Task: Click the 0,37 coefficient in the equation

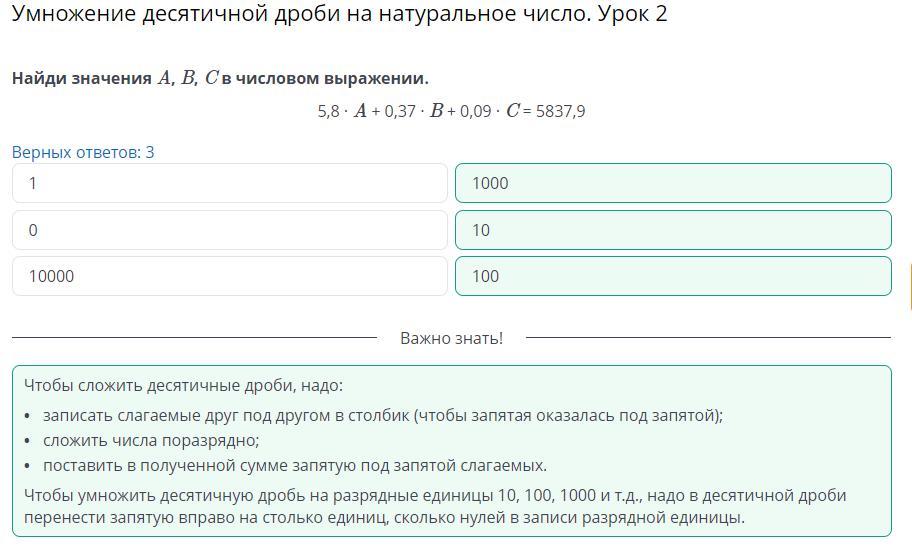Action: pos(402,111)
